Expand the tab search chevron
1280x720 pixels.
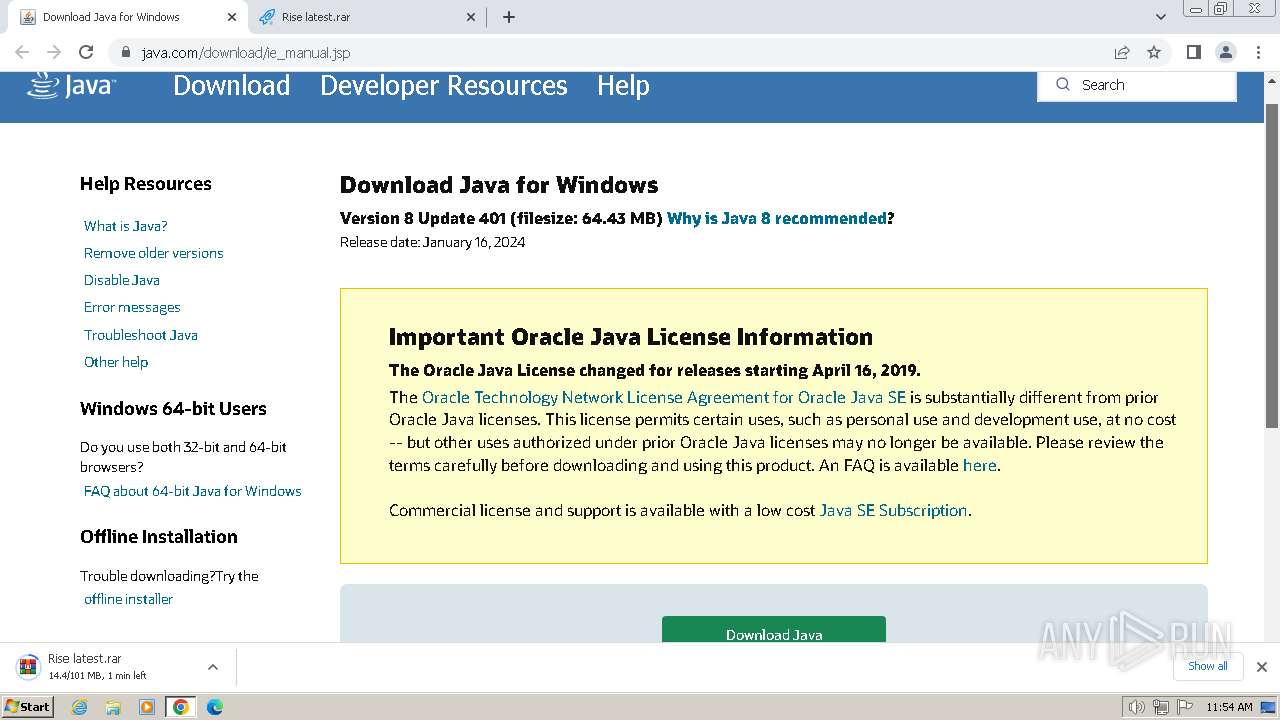point(1161,17)
